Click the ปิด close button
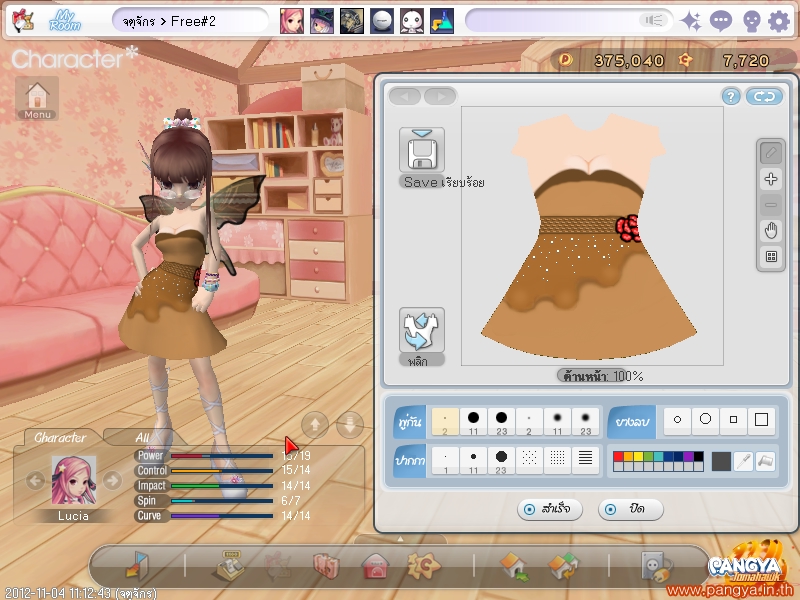Screen dimensions: 800x600 [631, 509]
